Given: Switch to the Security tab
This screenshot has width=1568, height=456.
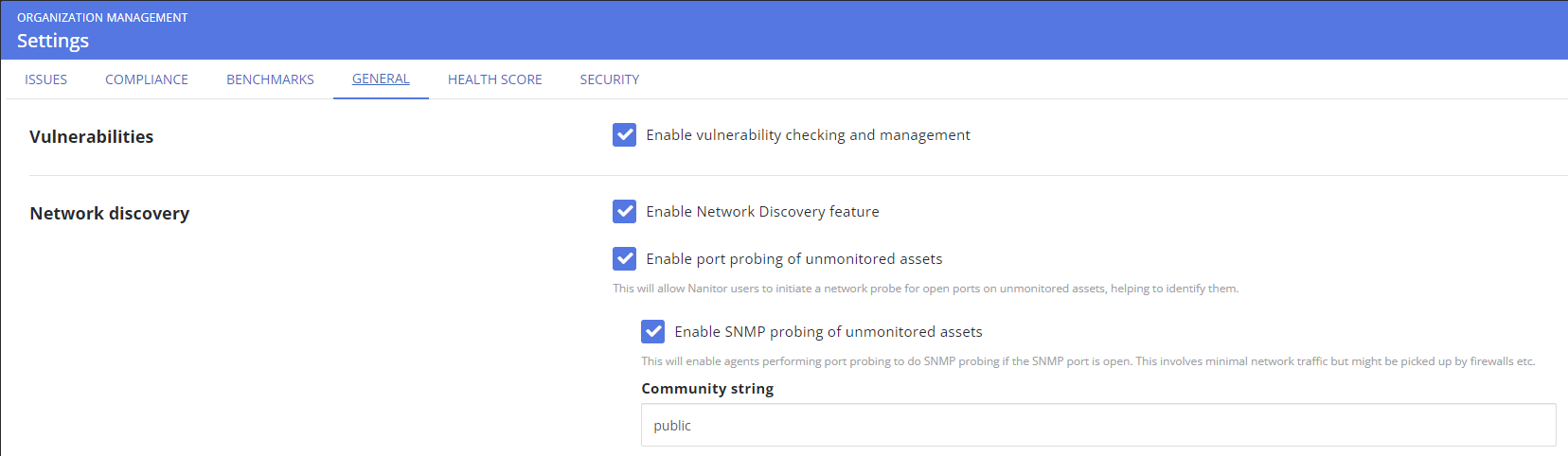Looking at the screenshot, I should [x=609, y=79].
